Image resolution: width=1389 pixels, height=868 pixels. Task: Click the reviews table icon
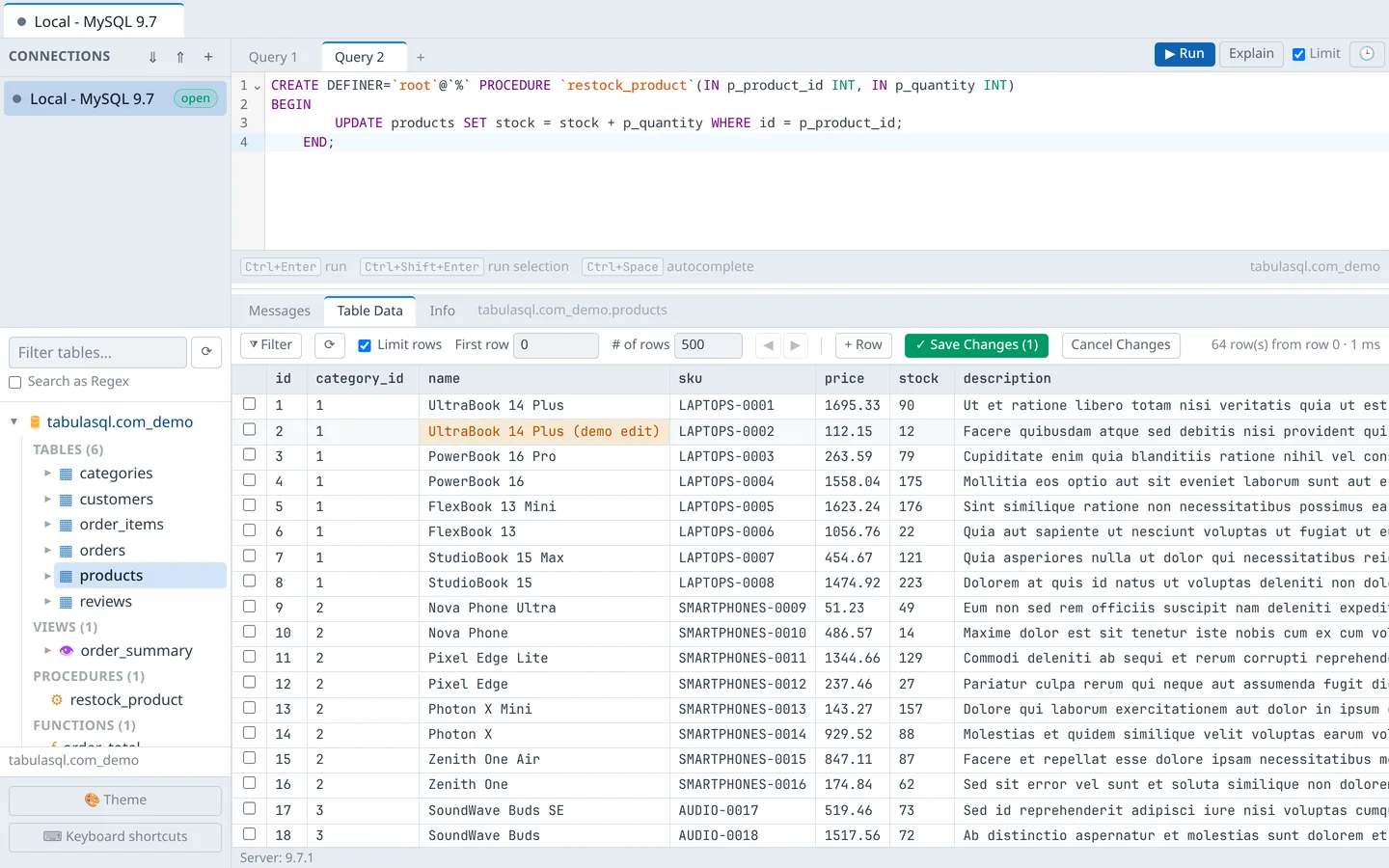pyautogui.click(x=67, y=602)
